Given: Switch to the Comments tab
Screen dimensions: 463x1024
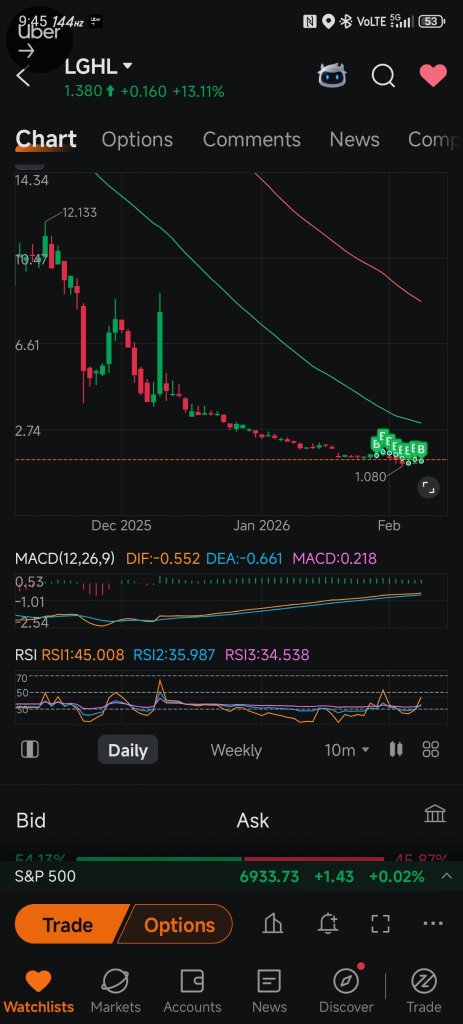Looking at the screenshot, I should coord(251,139).
